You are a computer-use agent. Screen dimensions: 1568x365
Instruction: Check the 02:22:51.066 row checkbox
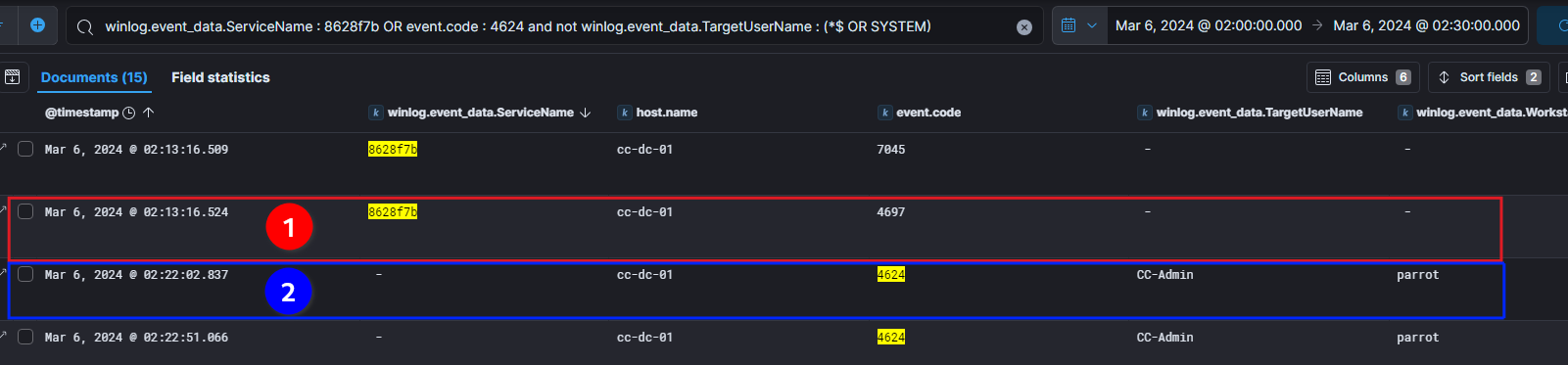(x=25, y=337)
